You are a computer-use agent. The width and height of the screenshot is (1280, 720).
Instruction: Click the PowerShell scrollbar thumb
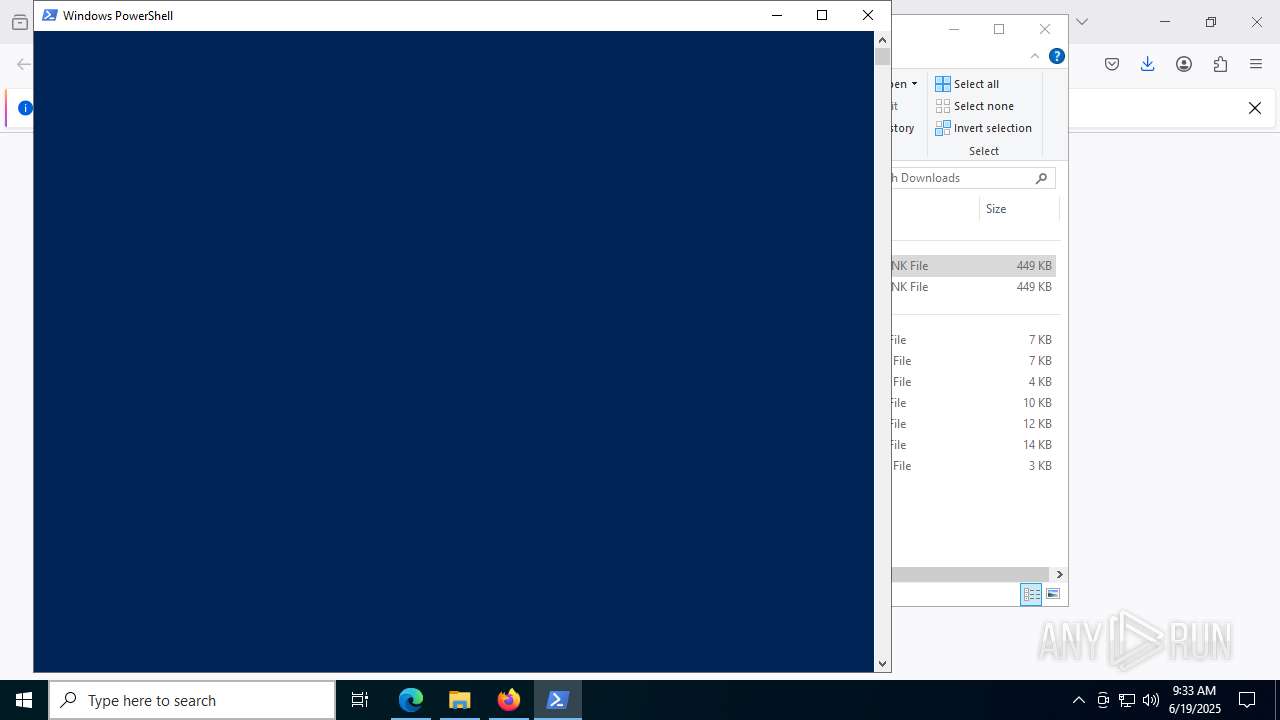click(882, 57)
